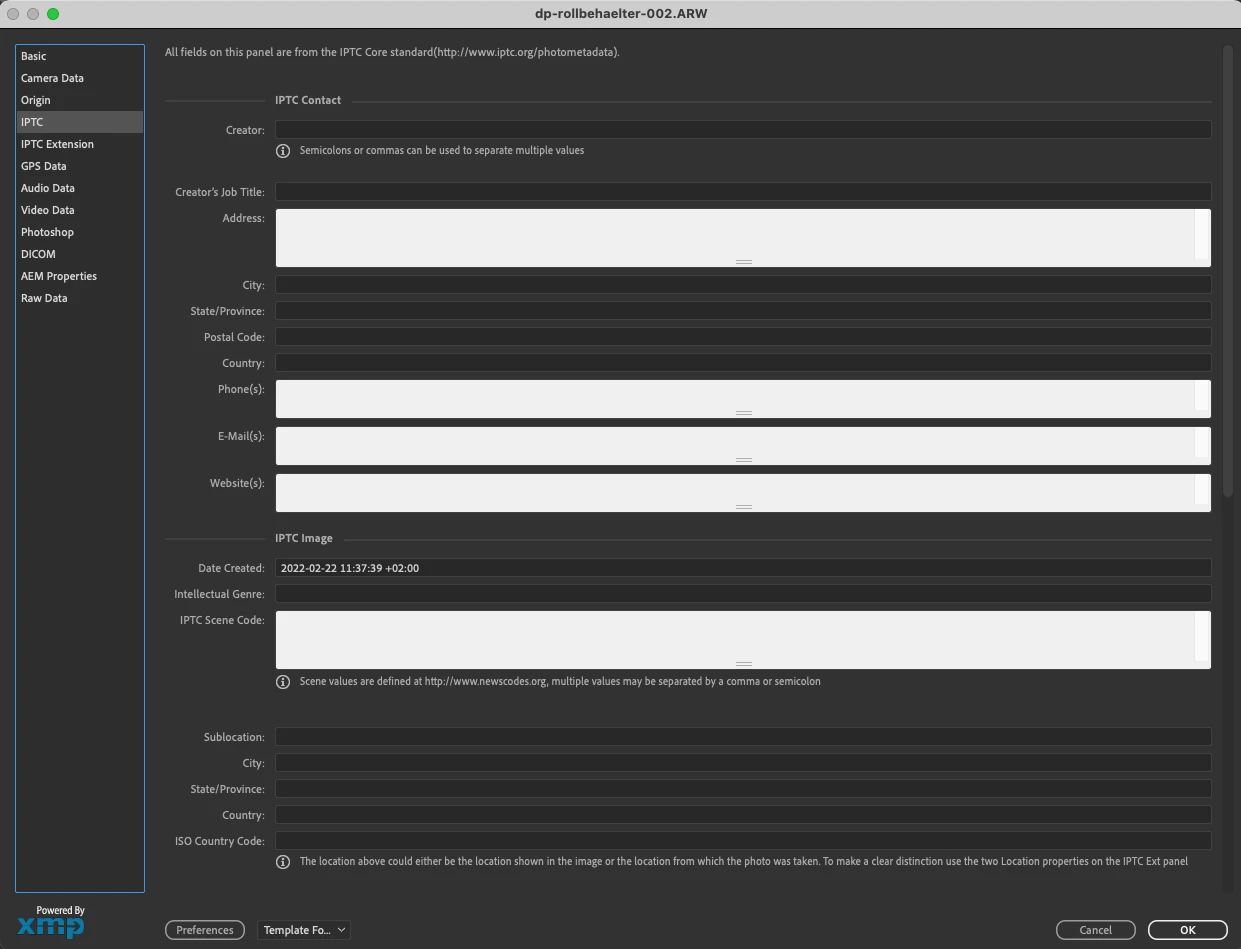
Task: Select the IPTC panel
Action: pos(80,122)
